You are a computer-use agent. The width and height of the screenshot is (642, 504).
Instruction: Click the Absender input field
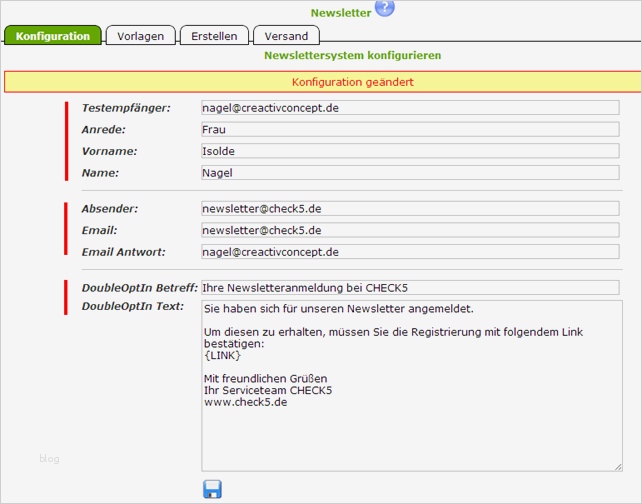(x=410, y=208)
